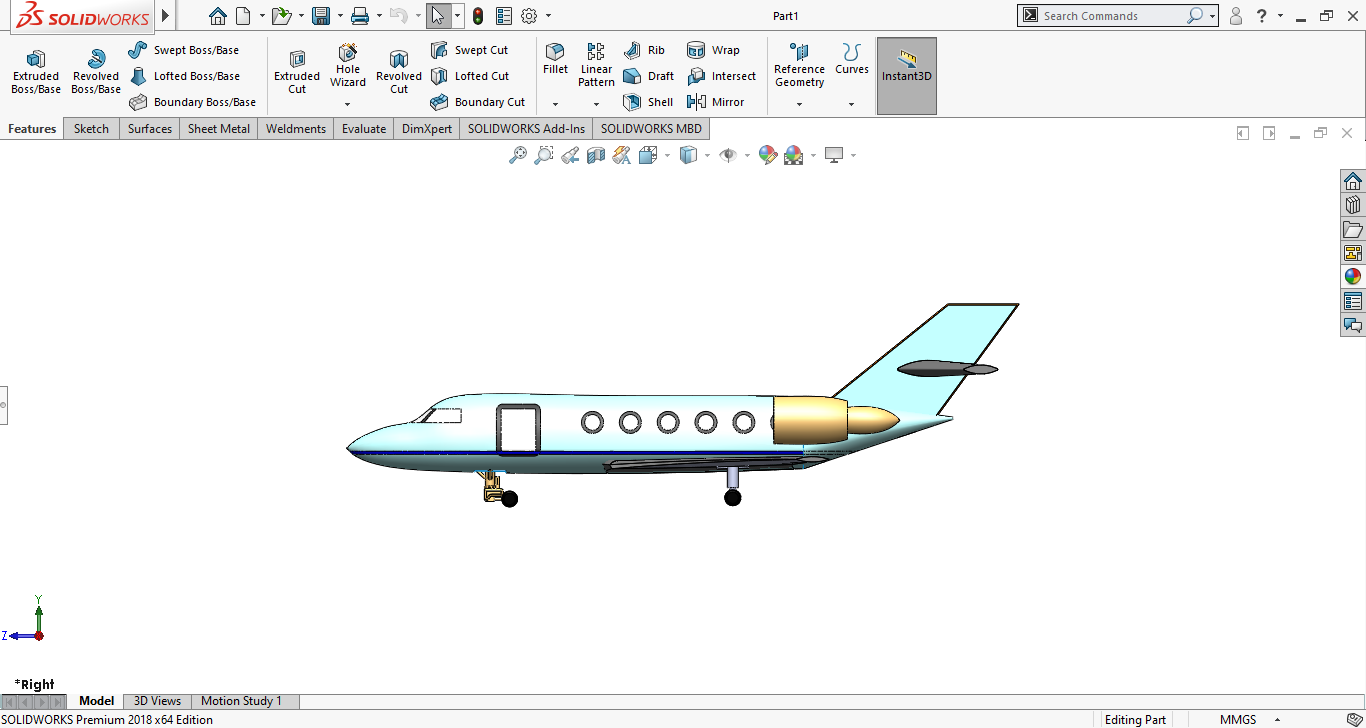Choose the Swept Boss/Base feature

(183, 50)
